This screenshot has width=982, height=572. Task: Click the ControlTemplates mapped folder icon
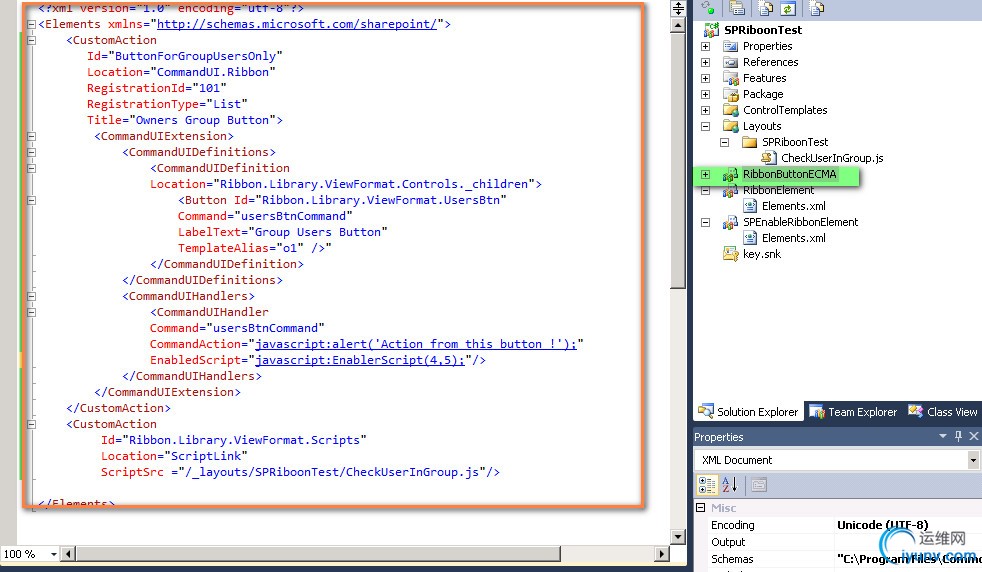click(x=730, y=110)
